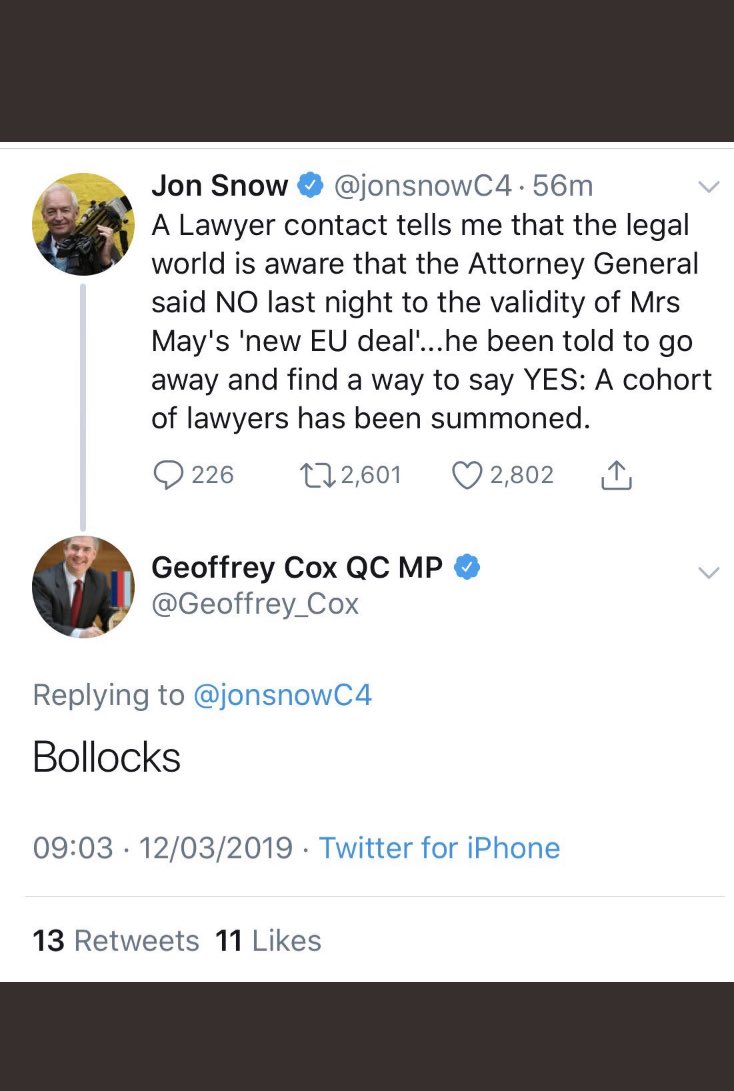Click the Twitter for iPhone link
734x1091 pixels.
coord(439,848)
